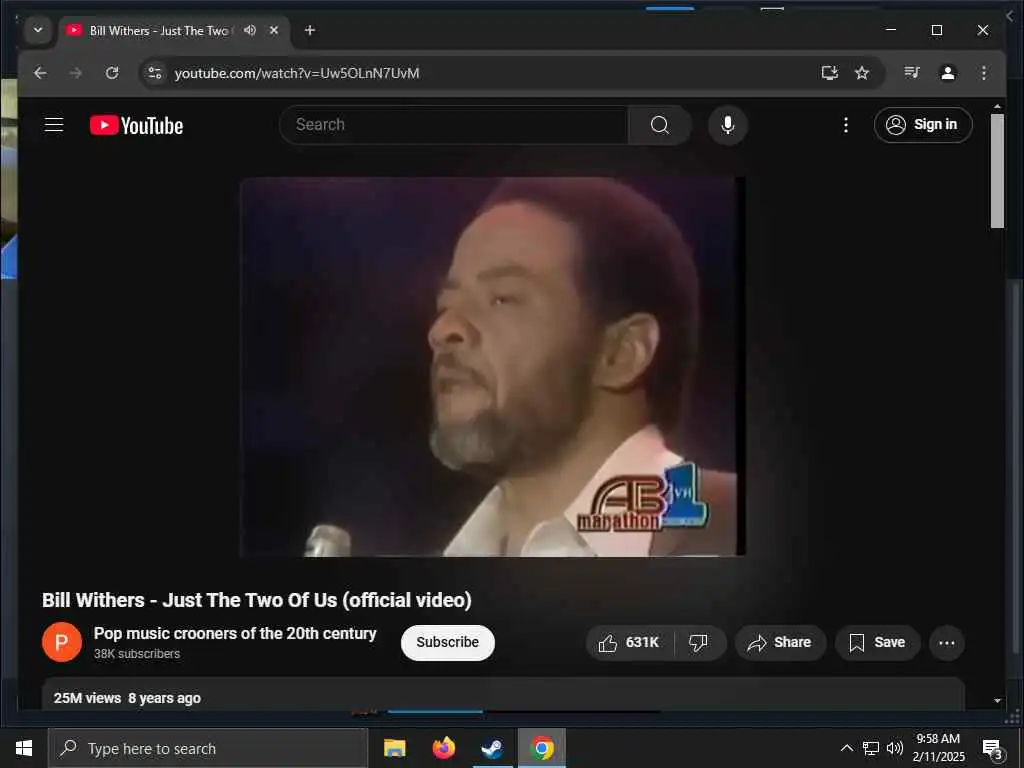Save the video to a playlist
The width and height of the screenshot is (1024, 768).
[x=878, y=643]
